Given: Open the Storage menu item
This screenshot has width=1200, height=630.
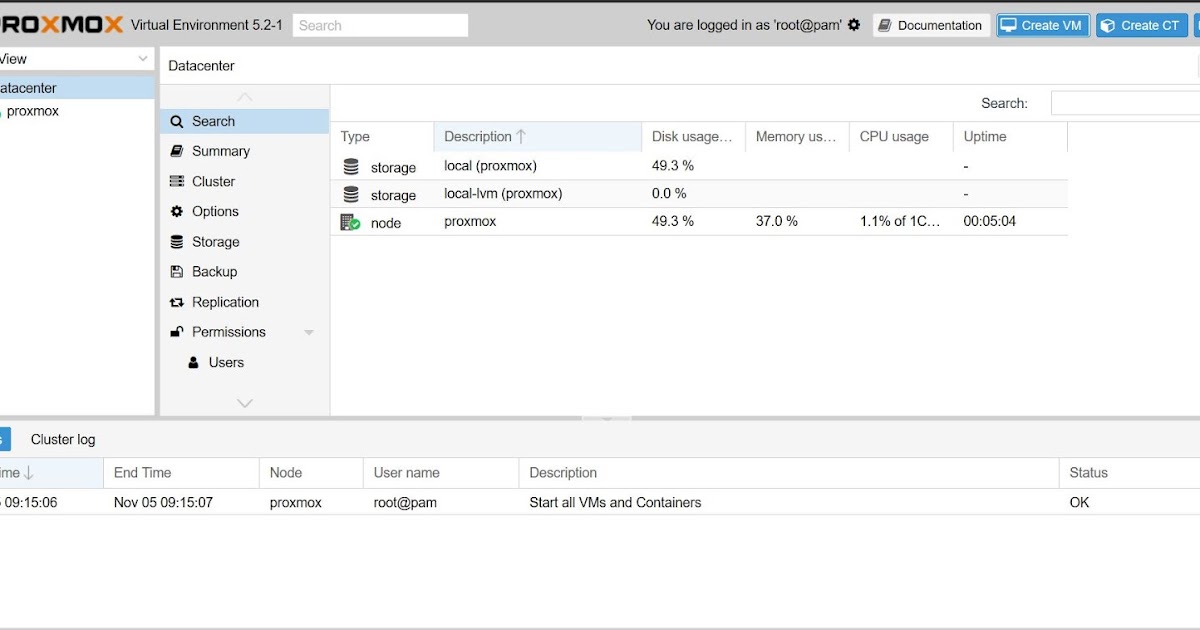Looking at the screenshot, I should 215,242.
